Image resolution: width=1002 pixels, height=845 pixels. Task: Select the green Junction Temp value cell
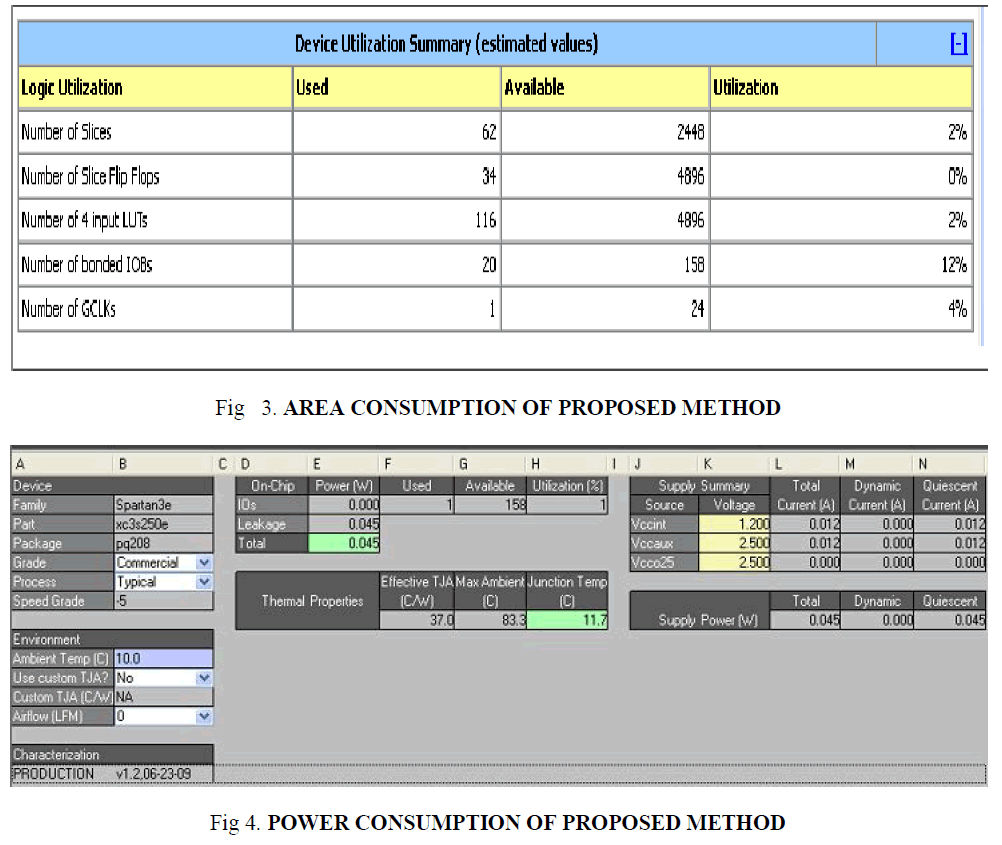(x=566, y=621)
